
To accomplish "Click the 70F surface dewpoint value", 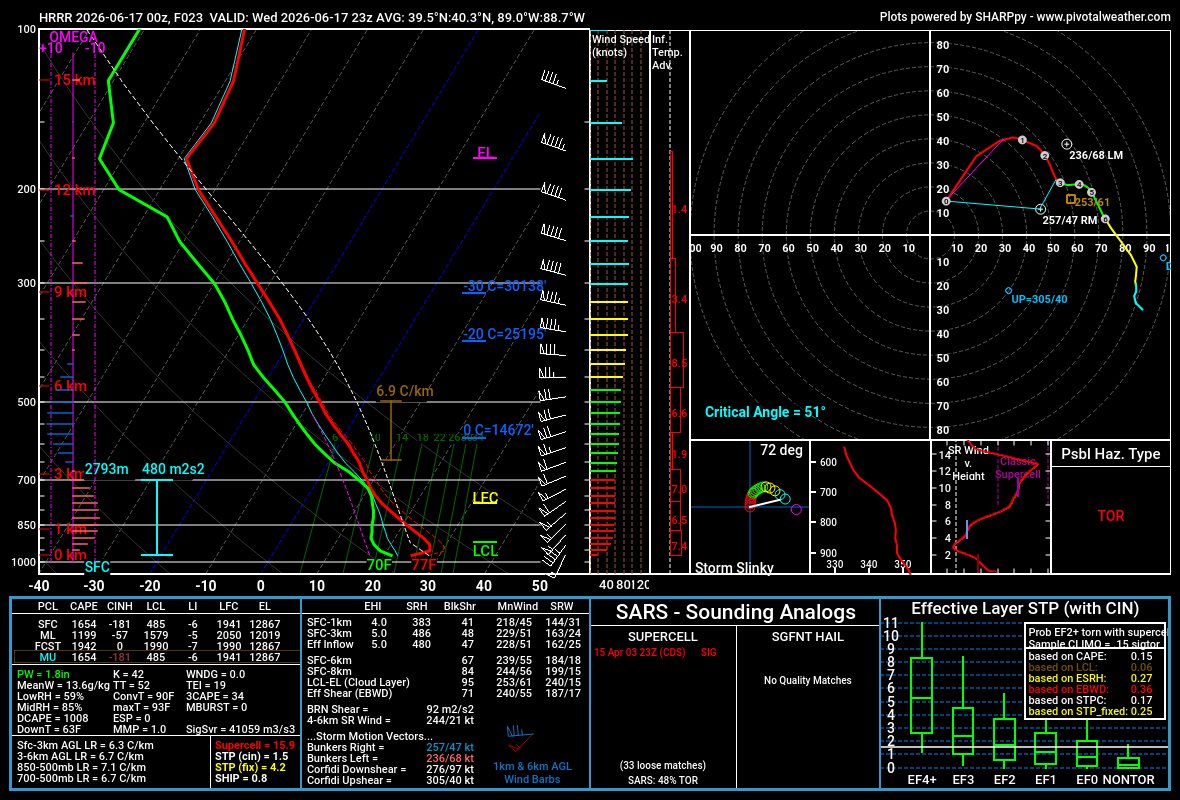I will pyautogui.click(x=379, y=564).
